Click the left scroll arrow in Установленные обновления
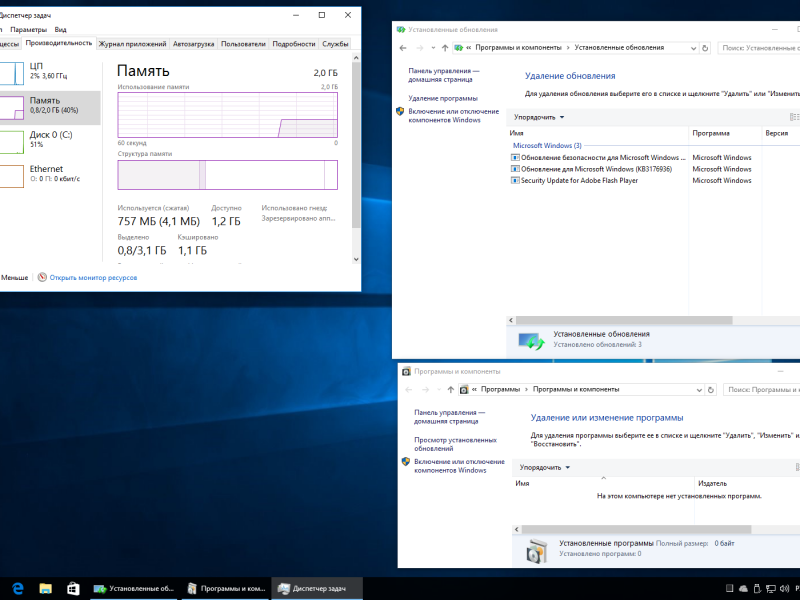 [x=511, y=320]
